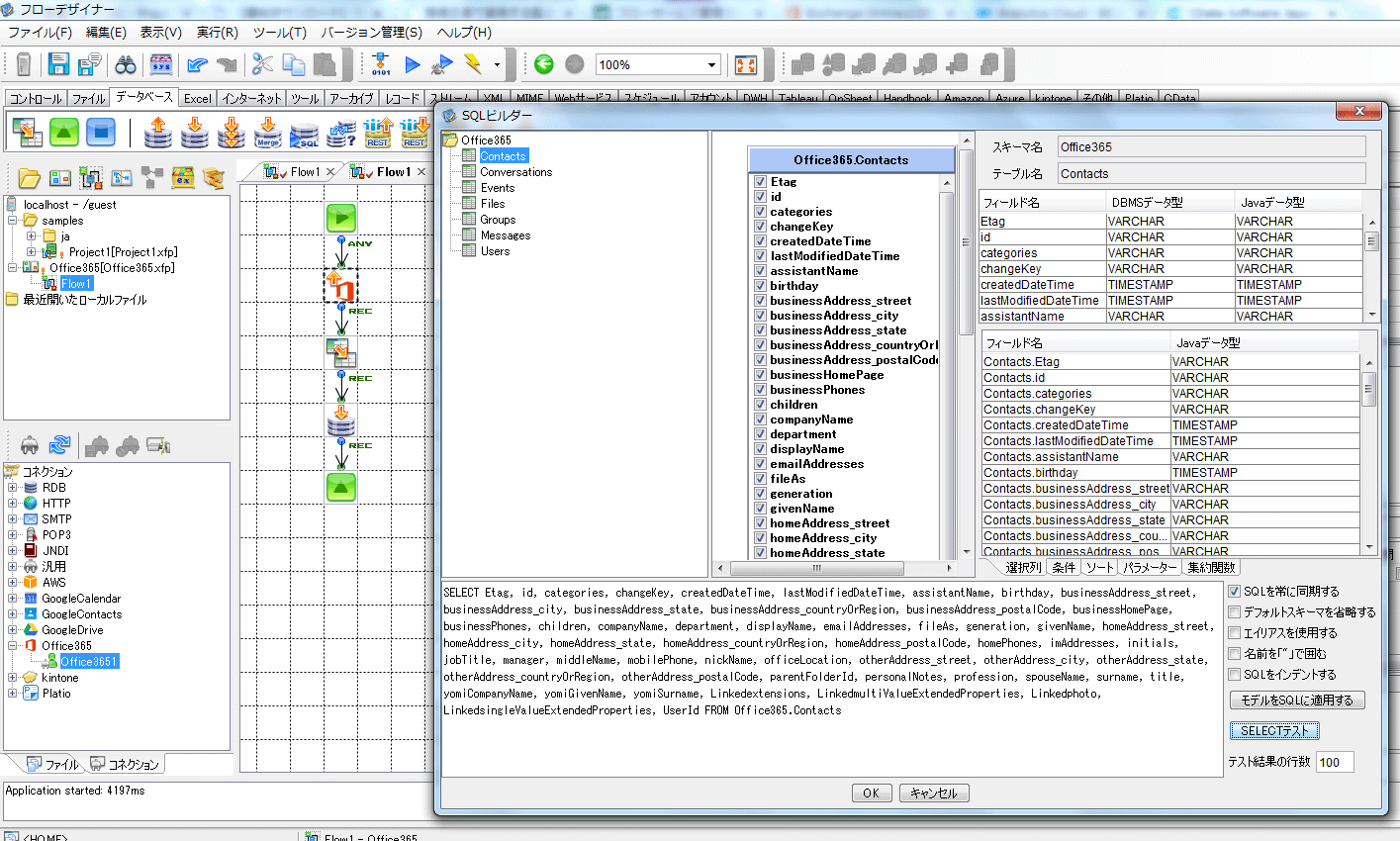Image resolution: width=1400 pixels, height=841 pixels.
Task: Uncheck the emailAddresses field checkbox
Action: [x=760, y=464]
